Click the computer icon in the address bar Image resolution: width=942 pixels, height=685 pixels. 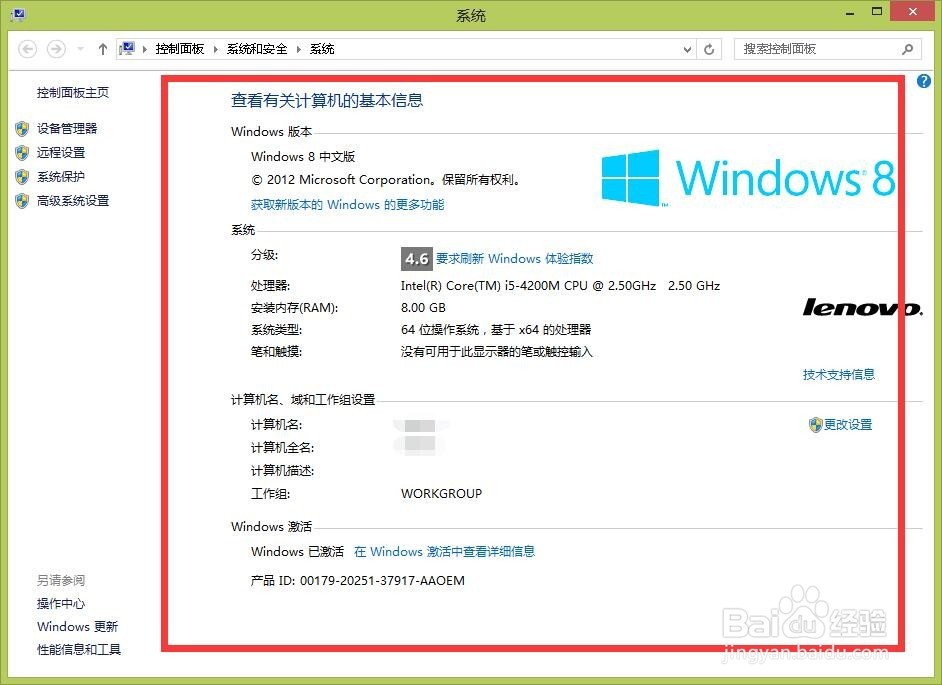point(127,49)
